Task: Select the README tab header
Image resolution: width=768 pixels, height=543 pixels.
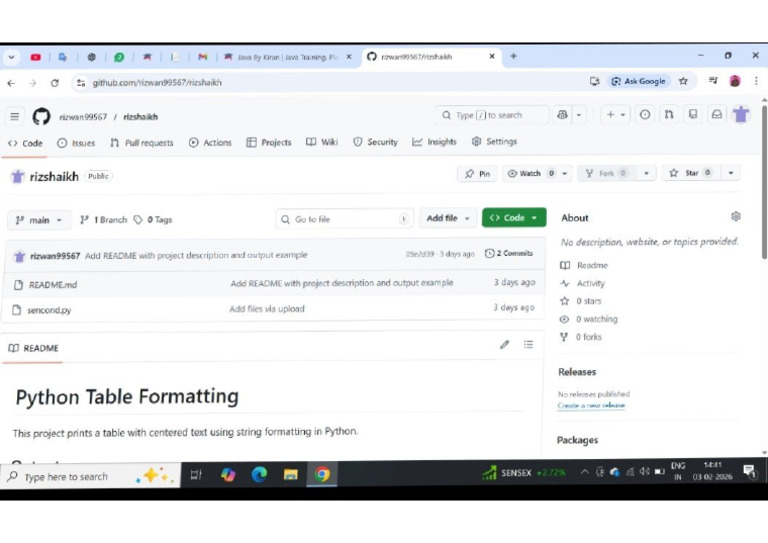Action: click(33, 348)
